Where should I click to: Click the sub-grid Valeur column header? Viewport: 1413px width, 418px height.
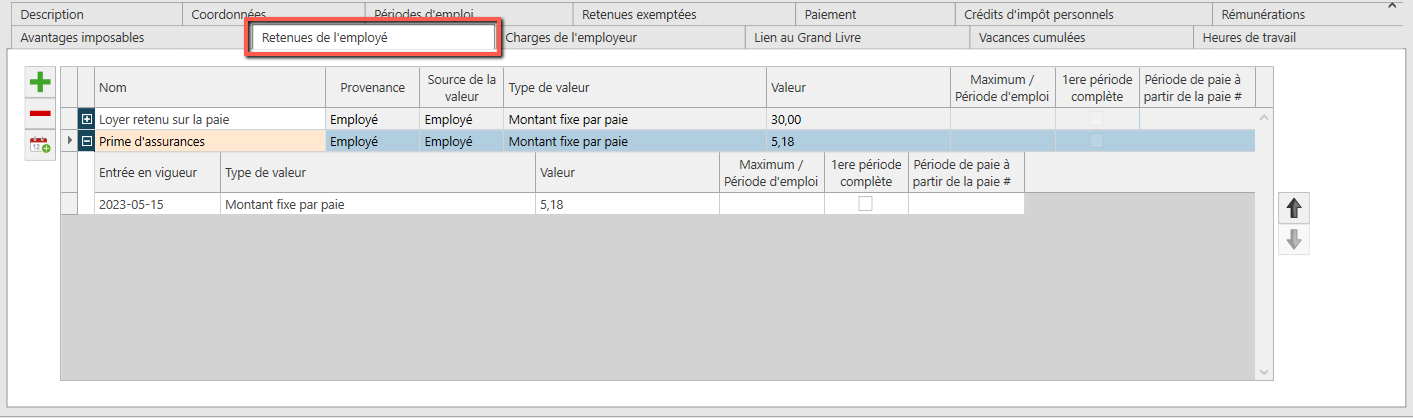627,172
